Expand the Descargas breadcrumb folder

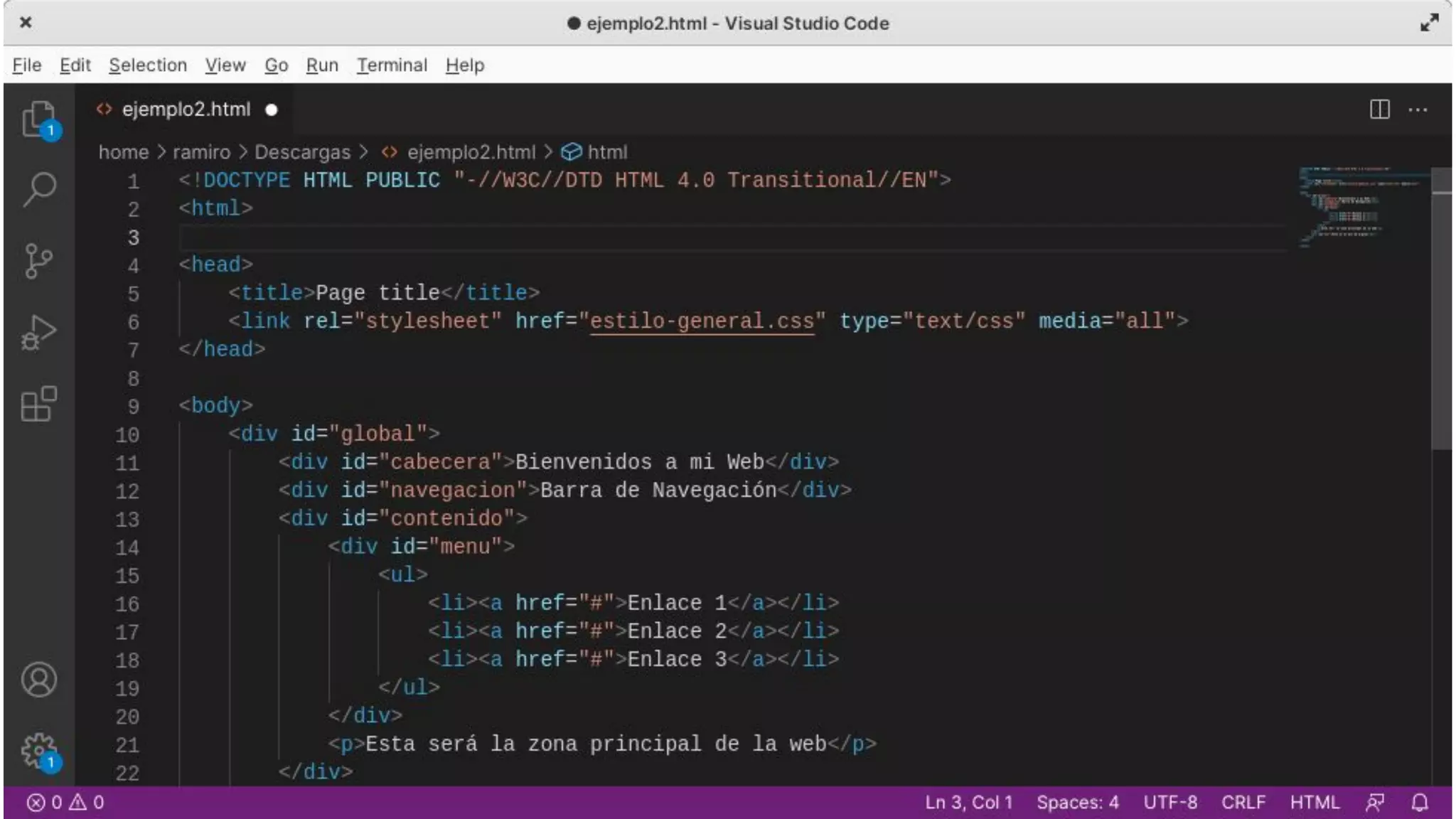click(302, 152)
